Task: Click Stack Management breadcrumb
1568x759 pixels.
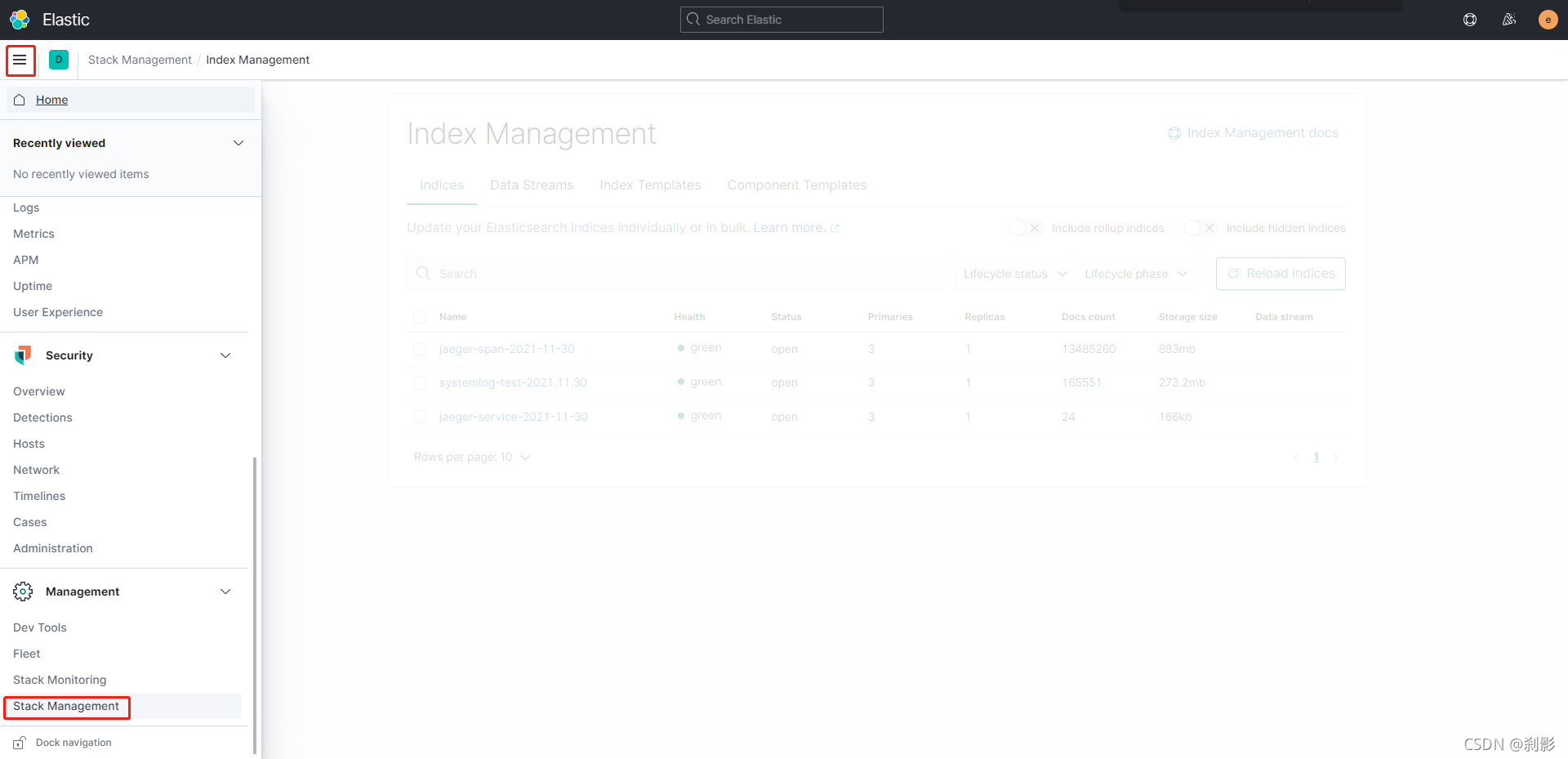Action: click(x=140, y=60)
